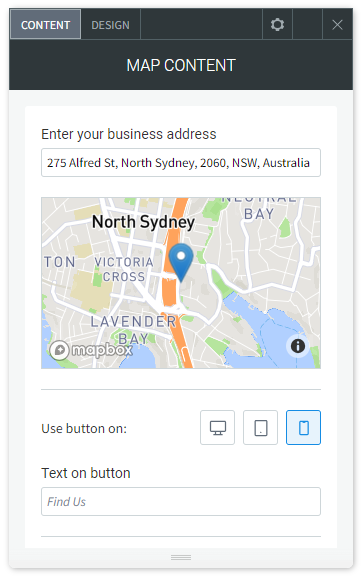
Task: Click the Mapbox logo on map
Action: click(x=91, y=349)
